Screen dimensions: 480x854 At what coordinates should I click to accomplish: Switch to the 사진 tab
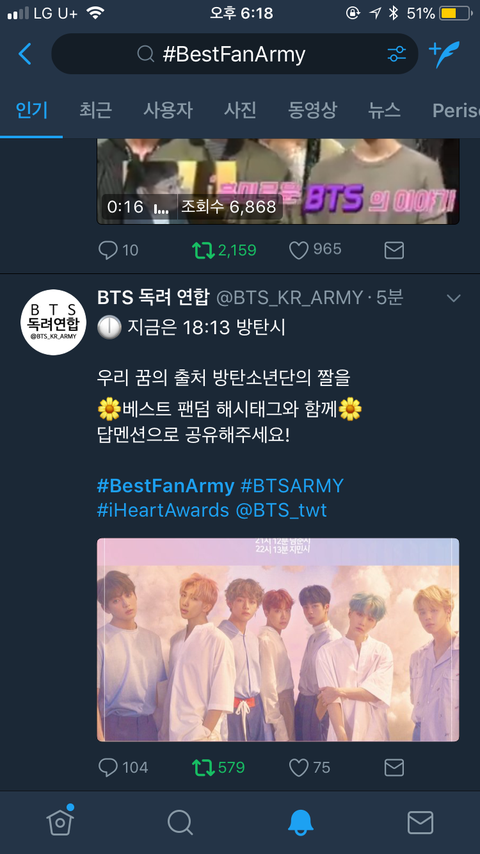240,111
